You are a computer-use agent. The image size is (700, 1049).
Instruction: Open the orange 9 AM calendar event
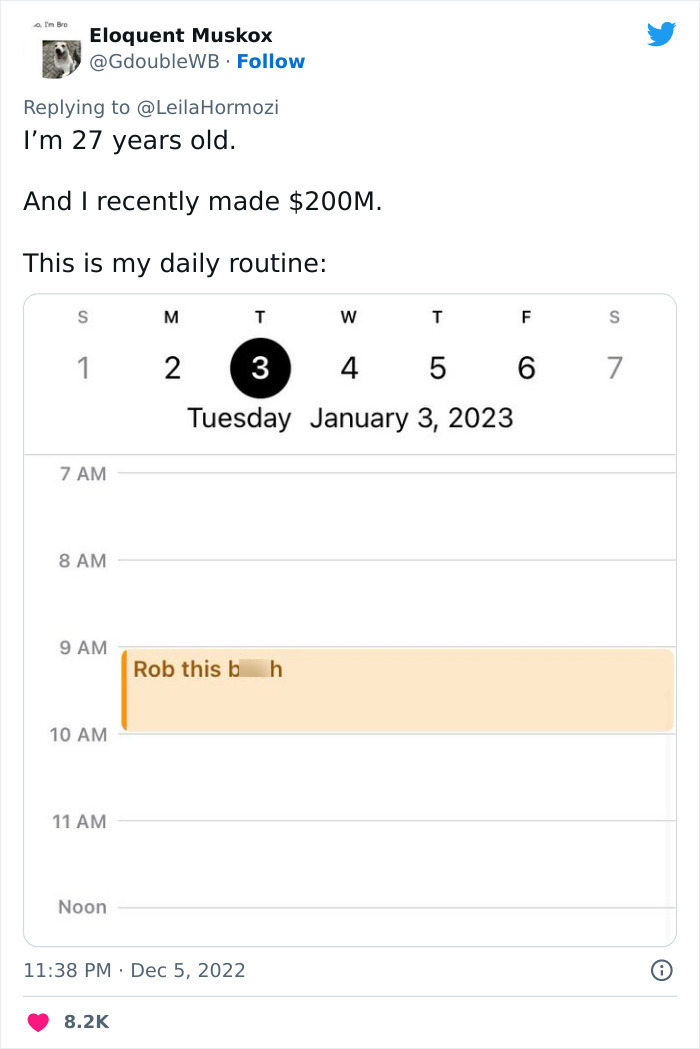click(x=398, y=690)
